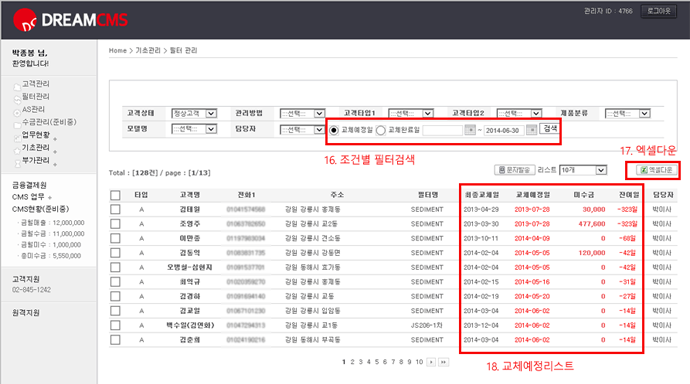
Task: Open the 제품분류 dropdown
Action: (x=628, y=113)
